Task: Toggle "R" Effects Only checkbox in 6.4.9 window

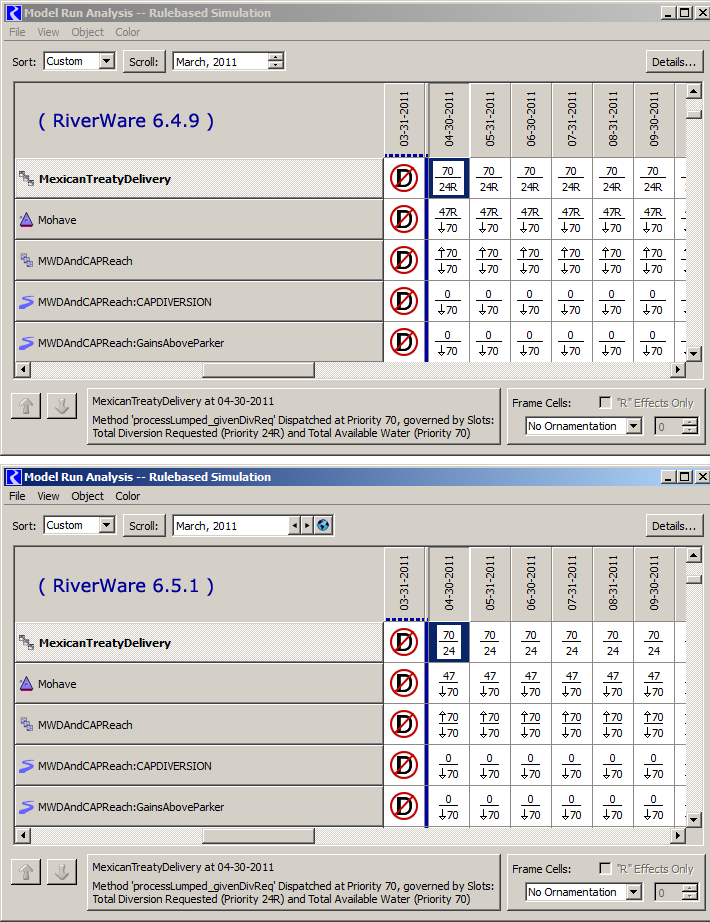Action: pos(605,402)
